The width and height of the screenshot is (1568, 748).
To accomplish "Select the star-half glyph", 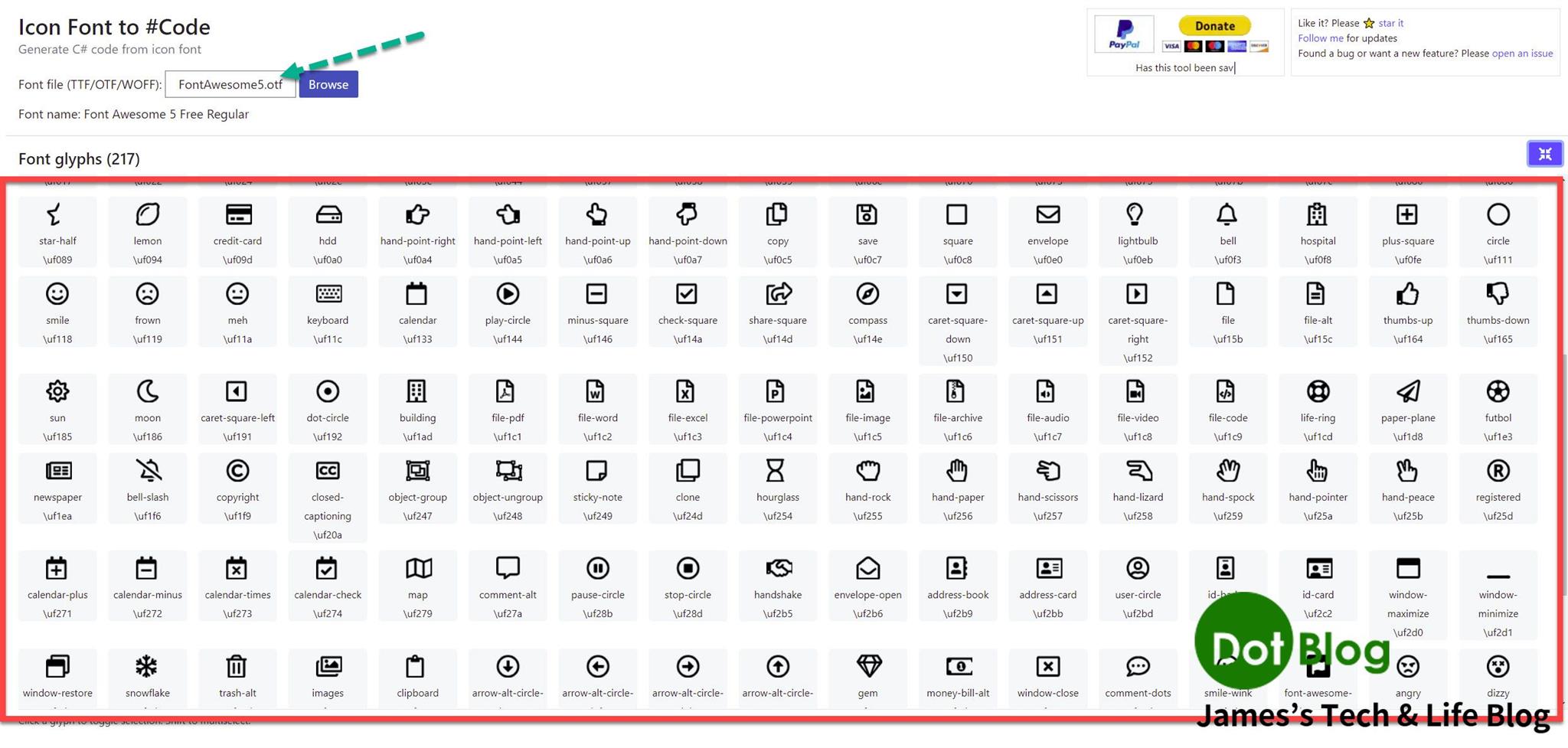I will (57, 230).
